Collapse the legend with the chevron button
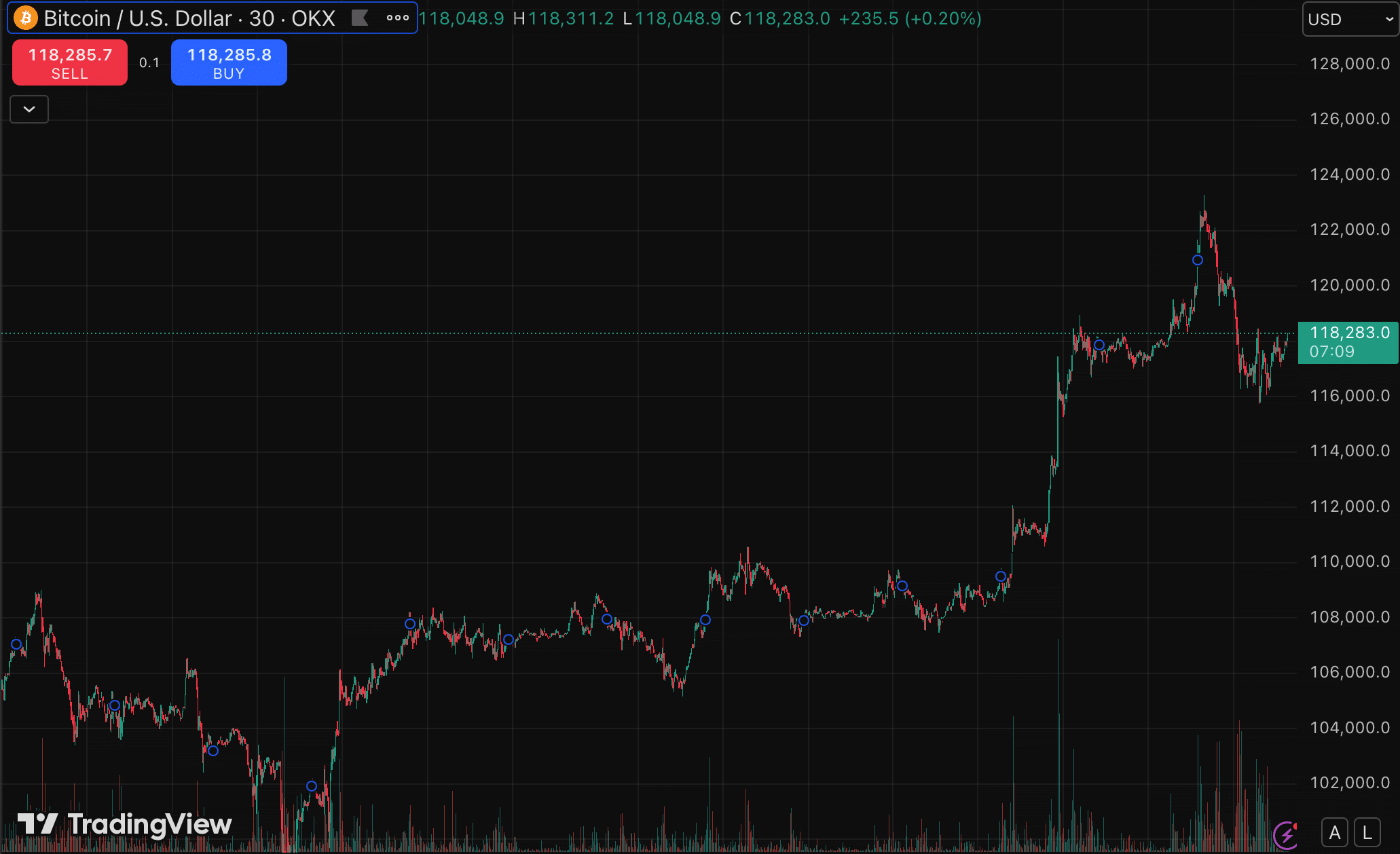Image resolution: width=1400 pixels, height=854 pixels. [29, 109]
